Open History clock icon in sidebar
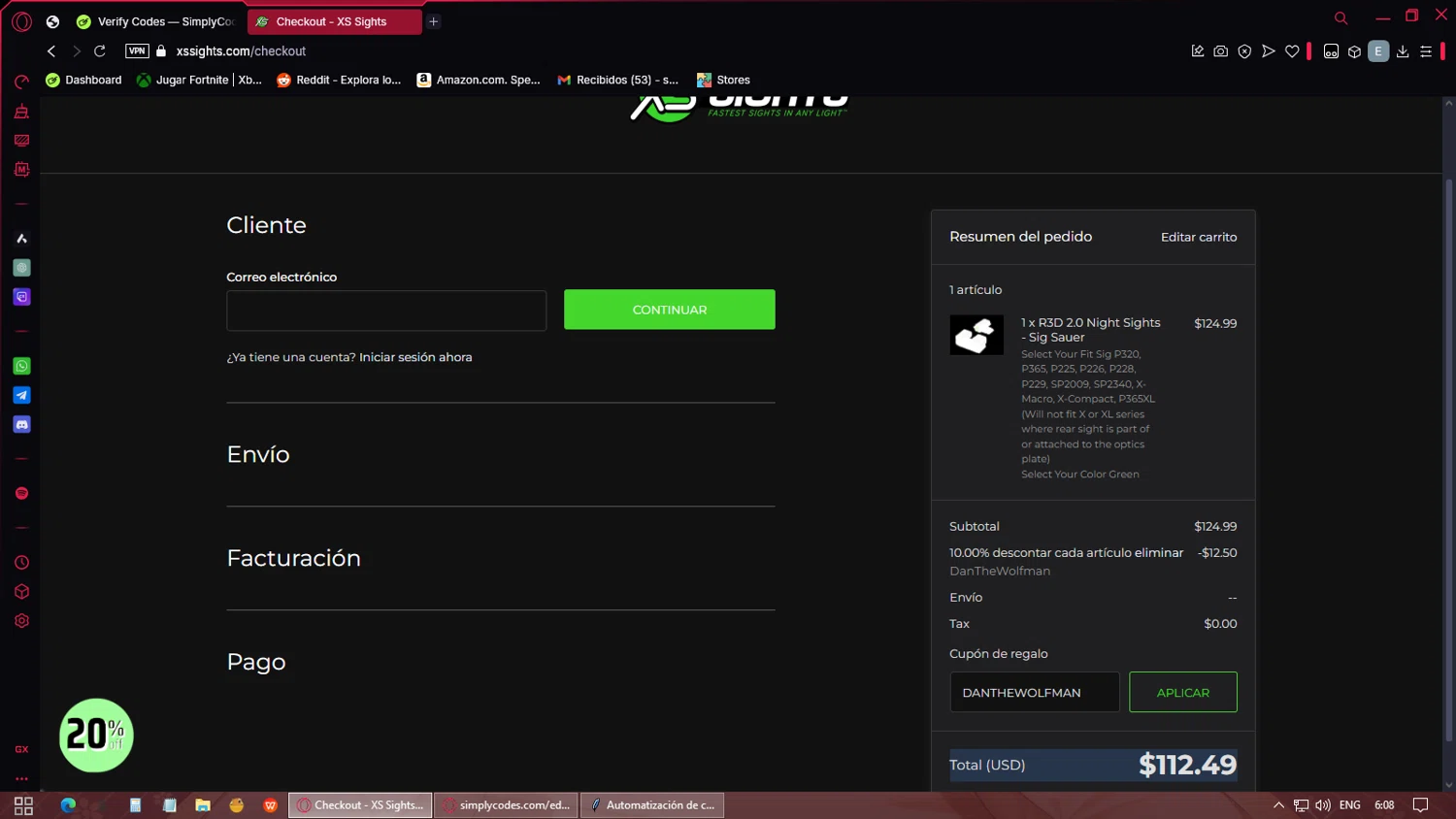Viewport: 1456px width, 819px height. pyautogui.click(x=21, y=563)
